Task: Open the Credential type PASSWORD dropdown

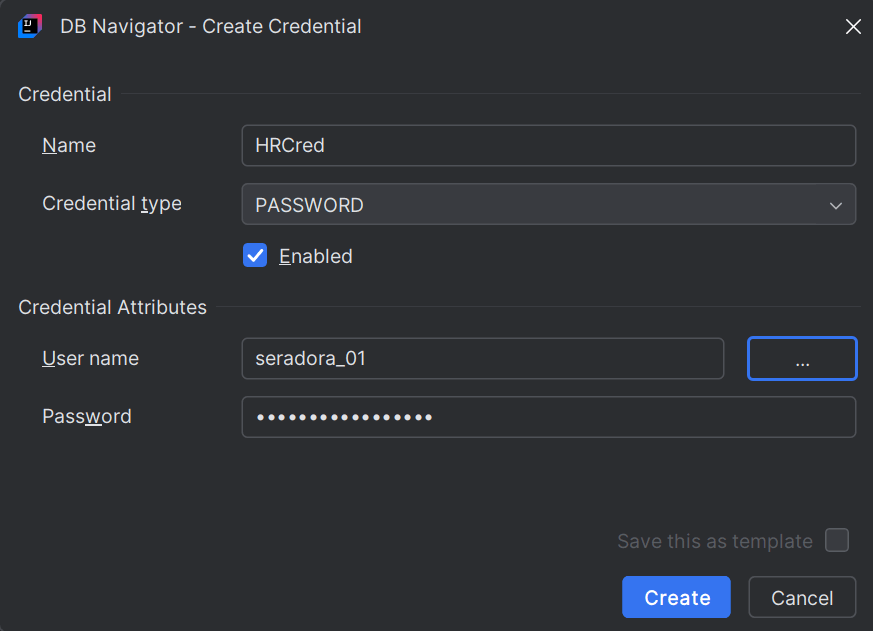Action: 548,204
